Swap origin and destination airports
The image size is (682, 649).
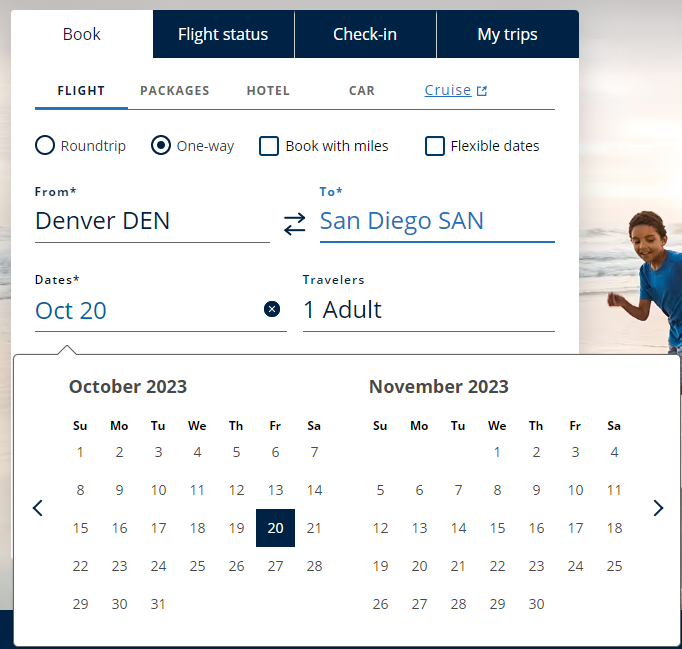(294, 223)
